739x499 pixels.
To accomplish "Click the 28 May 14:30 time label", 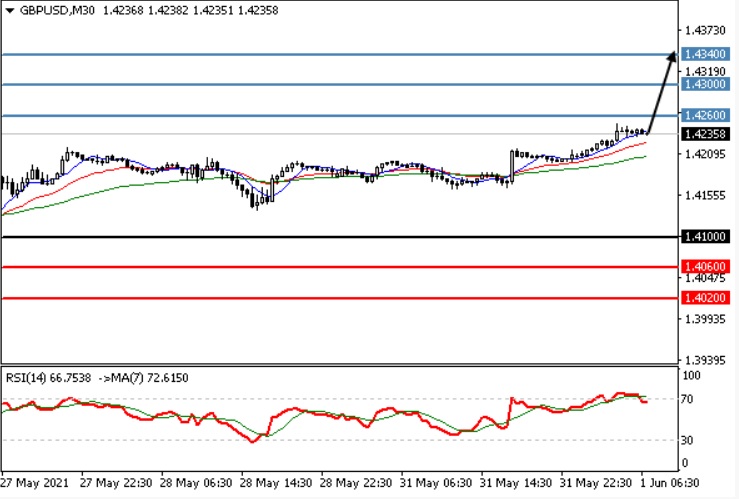I will [x=276, y=483].
